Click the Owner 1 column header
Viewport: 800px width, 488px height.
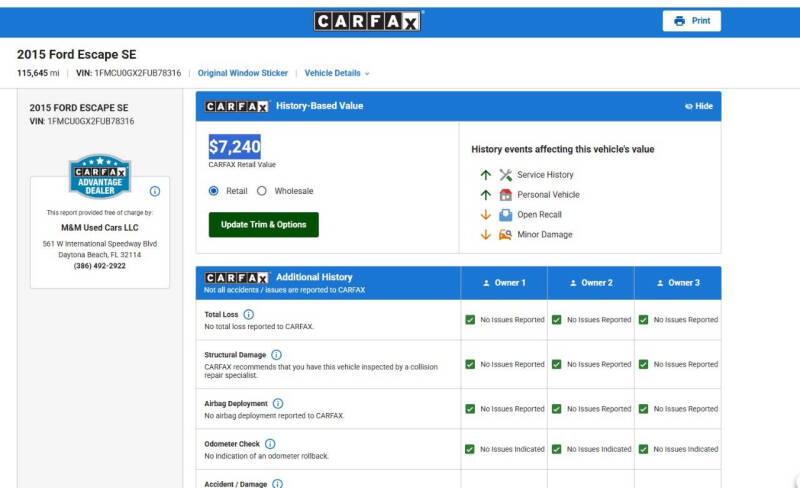(504, 283)
